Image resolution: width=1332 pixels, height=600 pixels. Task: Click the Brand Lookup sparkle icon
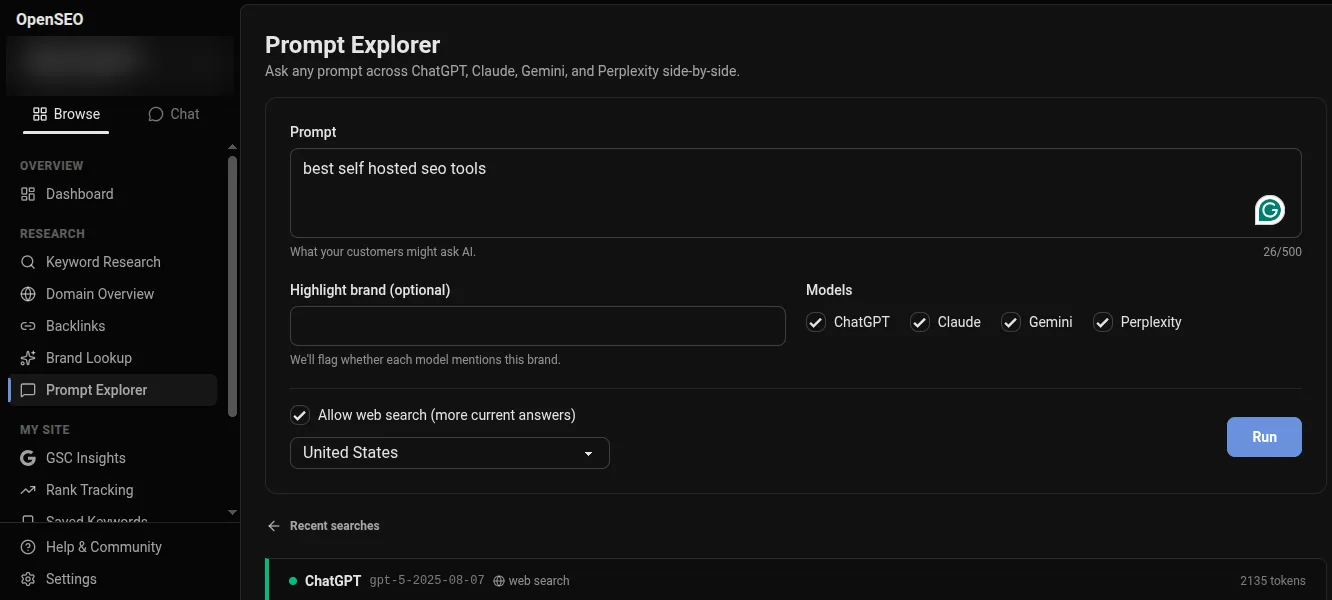pyautogui.click(x=28, y=358)
